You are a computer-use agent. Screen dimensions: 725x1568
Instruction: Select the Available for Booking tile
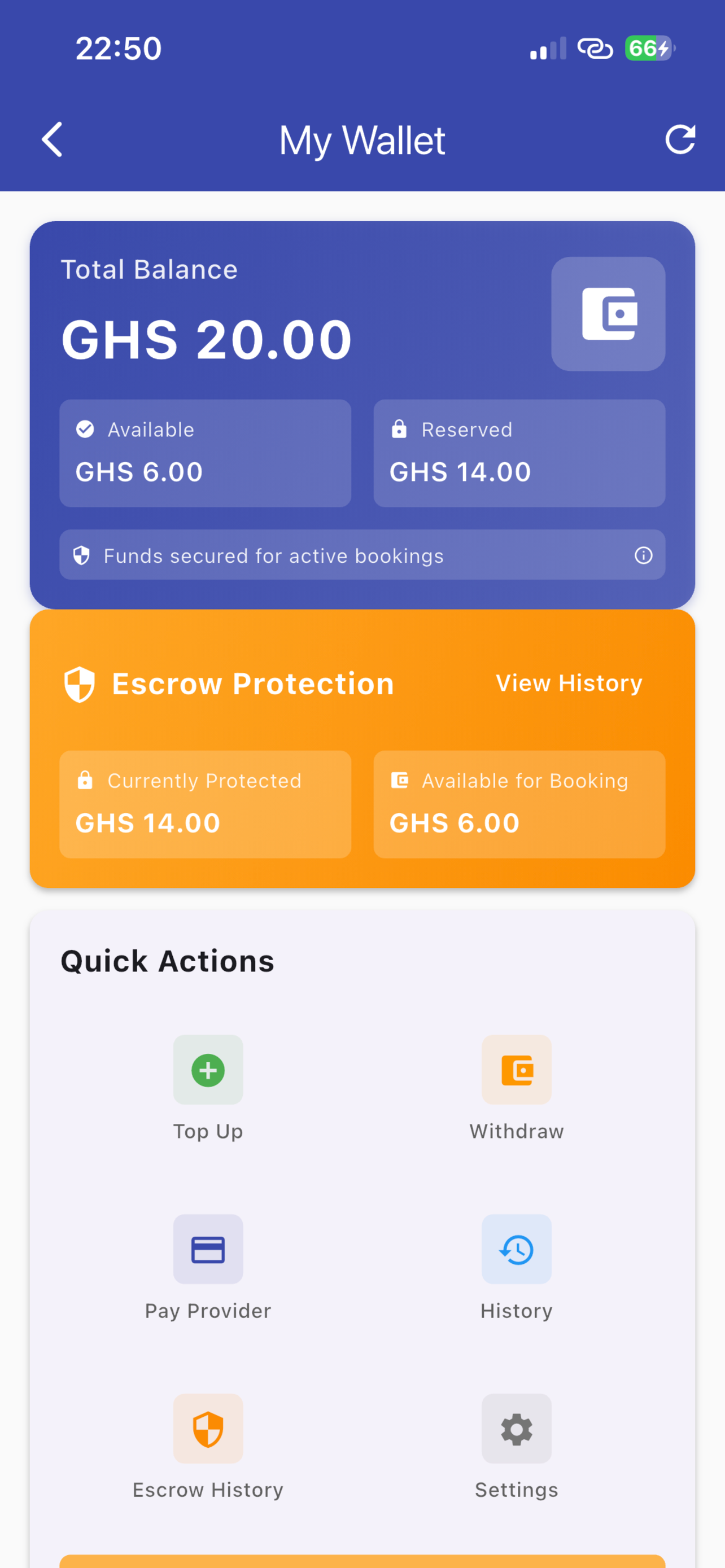(519, 804)
